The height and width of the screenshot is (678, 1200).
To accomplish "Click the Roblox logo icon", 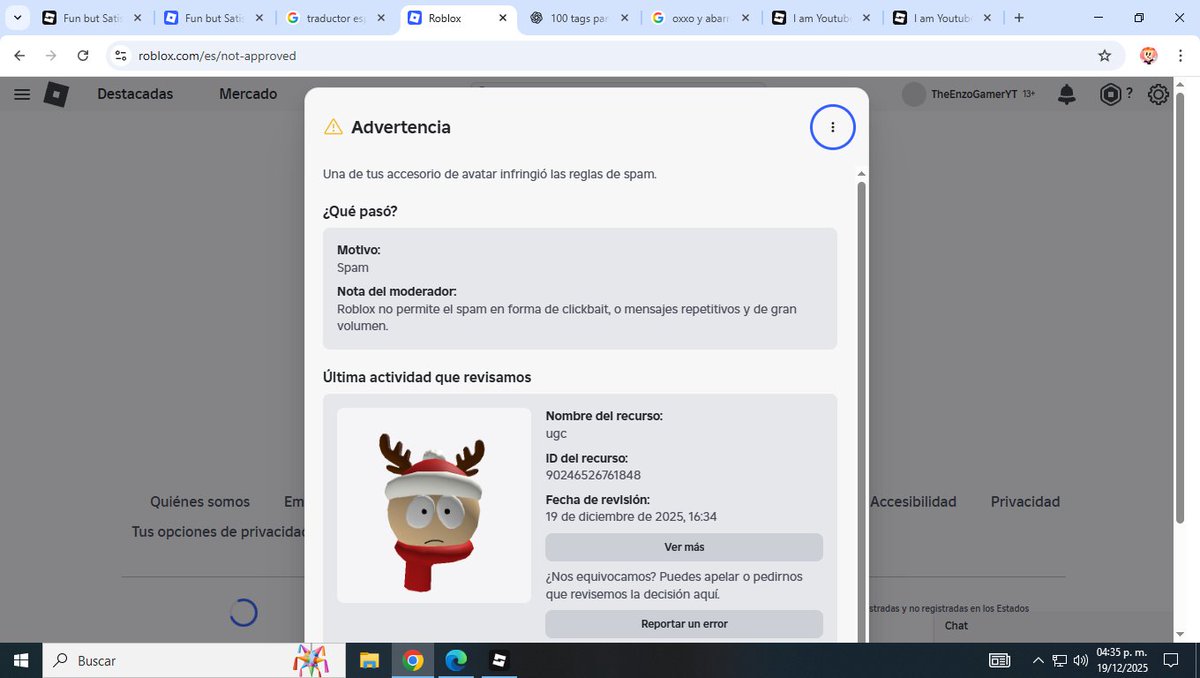I will (x=56, y=94).
